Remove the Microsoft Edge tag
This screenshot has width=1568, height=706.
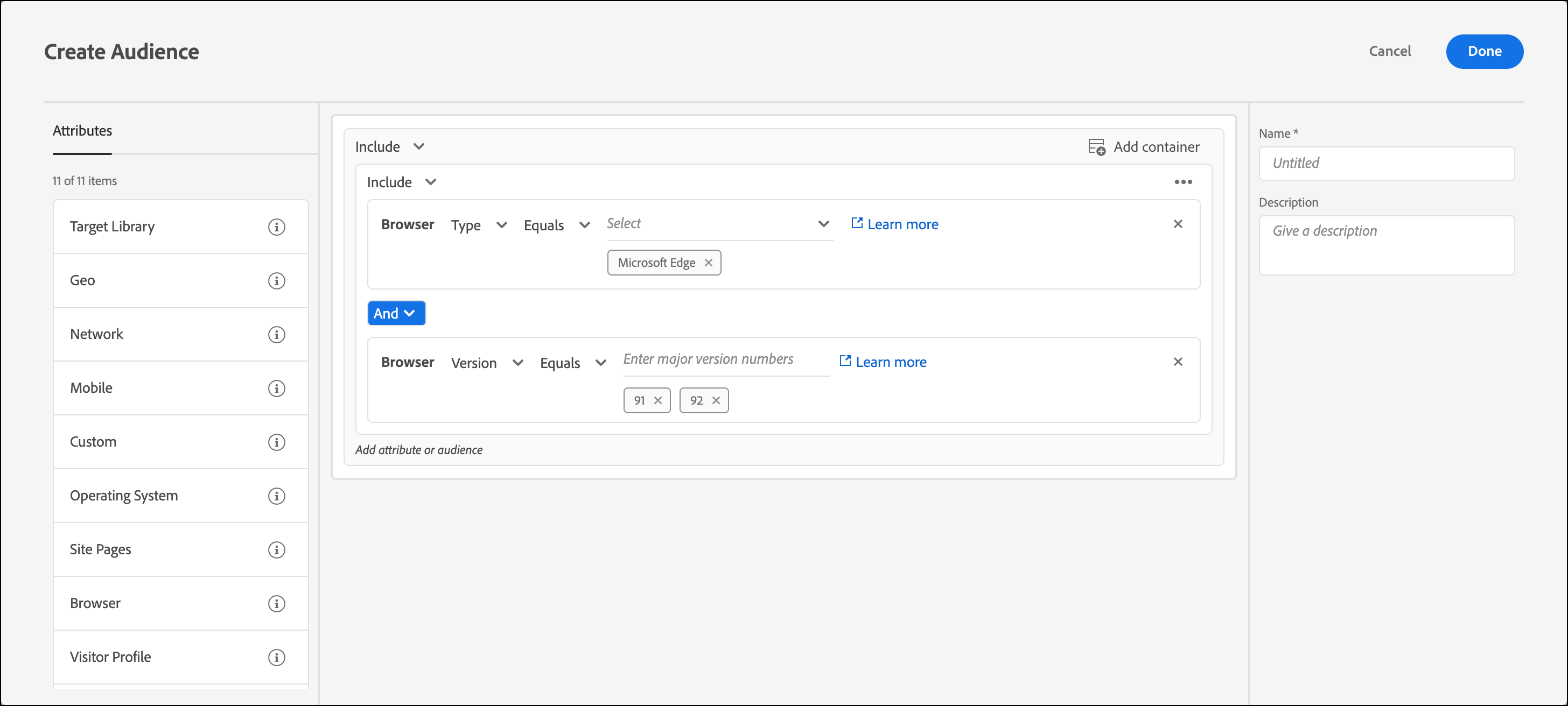pos(709,263)
